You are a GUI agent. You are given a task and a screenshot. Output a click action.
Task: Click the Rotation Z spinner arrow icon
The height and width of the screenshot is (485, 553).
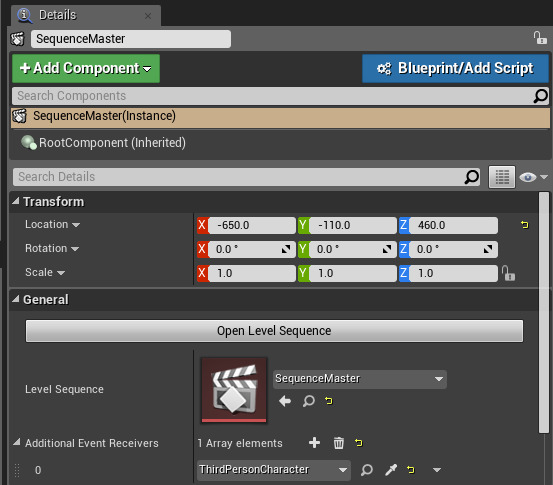coord(488,249)
